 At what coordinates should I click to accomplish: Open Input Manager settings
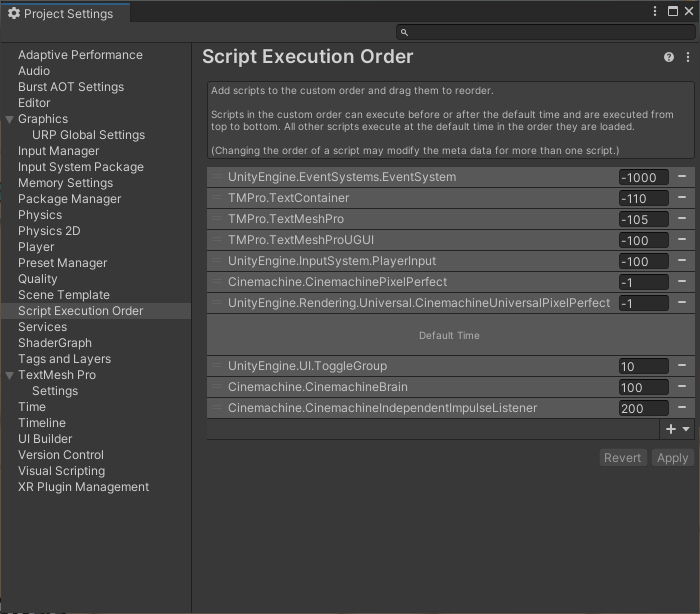click(x=58, y=151)
